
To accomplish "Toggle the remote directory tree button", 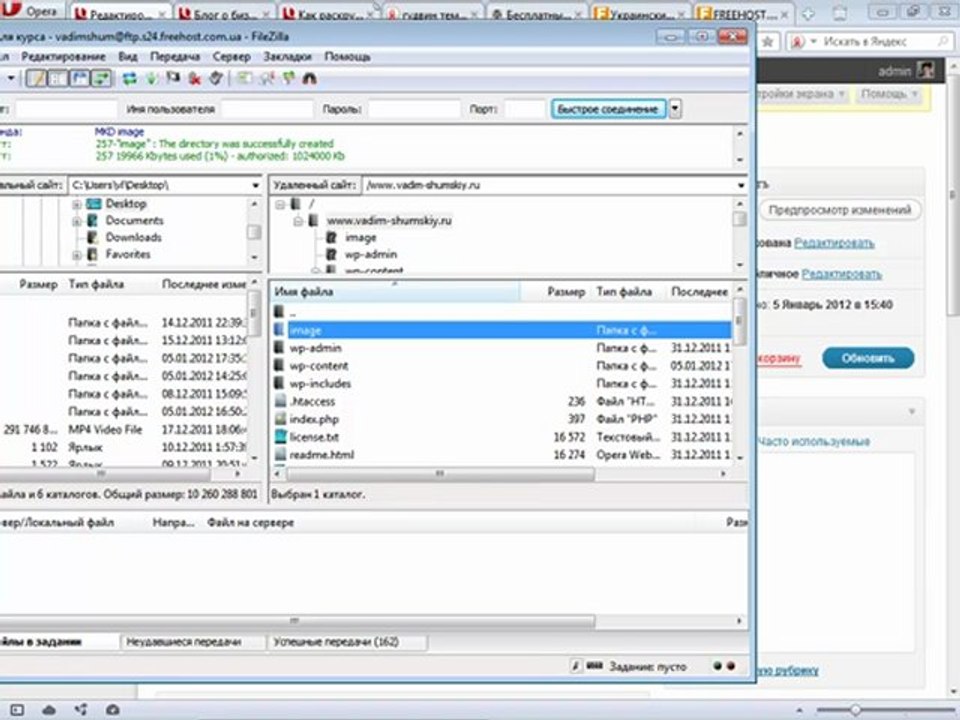I will click(80, 78).
